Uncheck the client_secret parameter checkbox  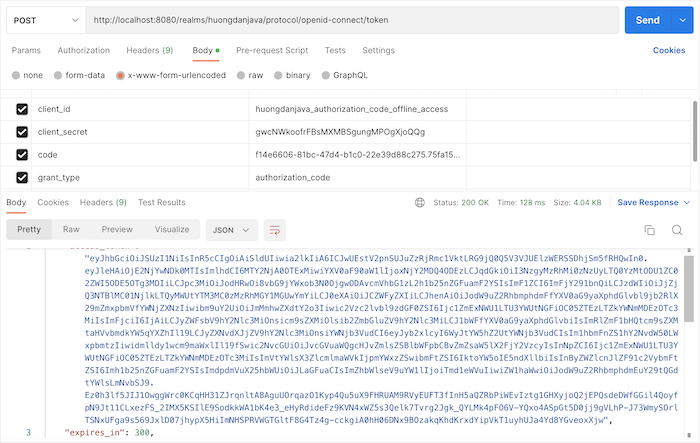22,132
